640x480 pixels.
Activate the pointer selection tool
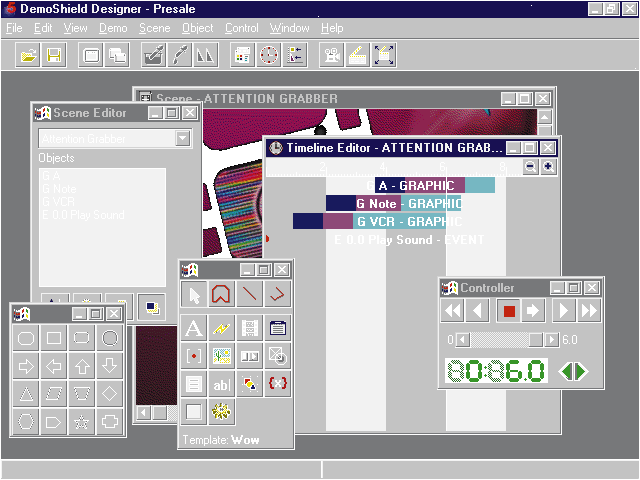point(194,295)
